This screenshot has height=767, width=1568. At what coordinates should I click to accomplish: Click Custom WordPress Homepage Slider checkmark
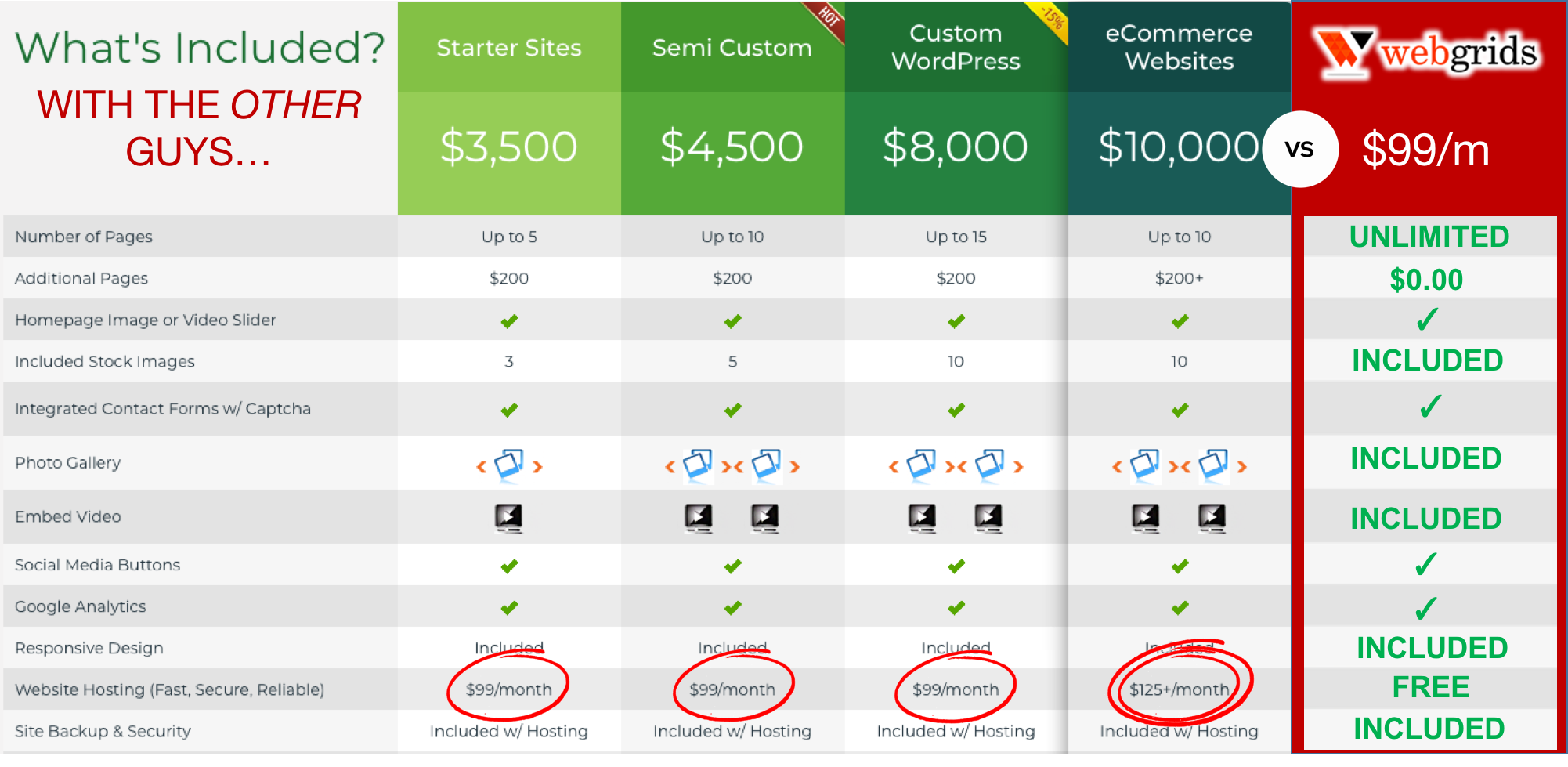tap(956, 321)
